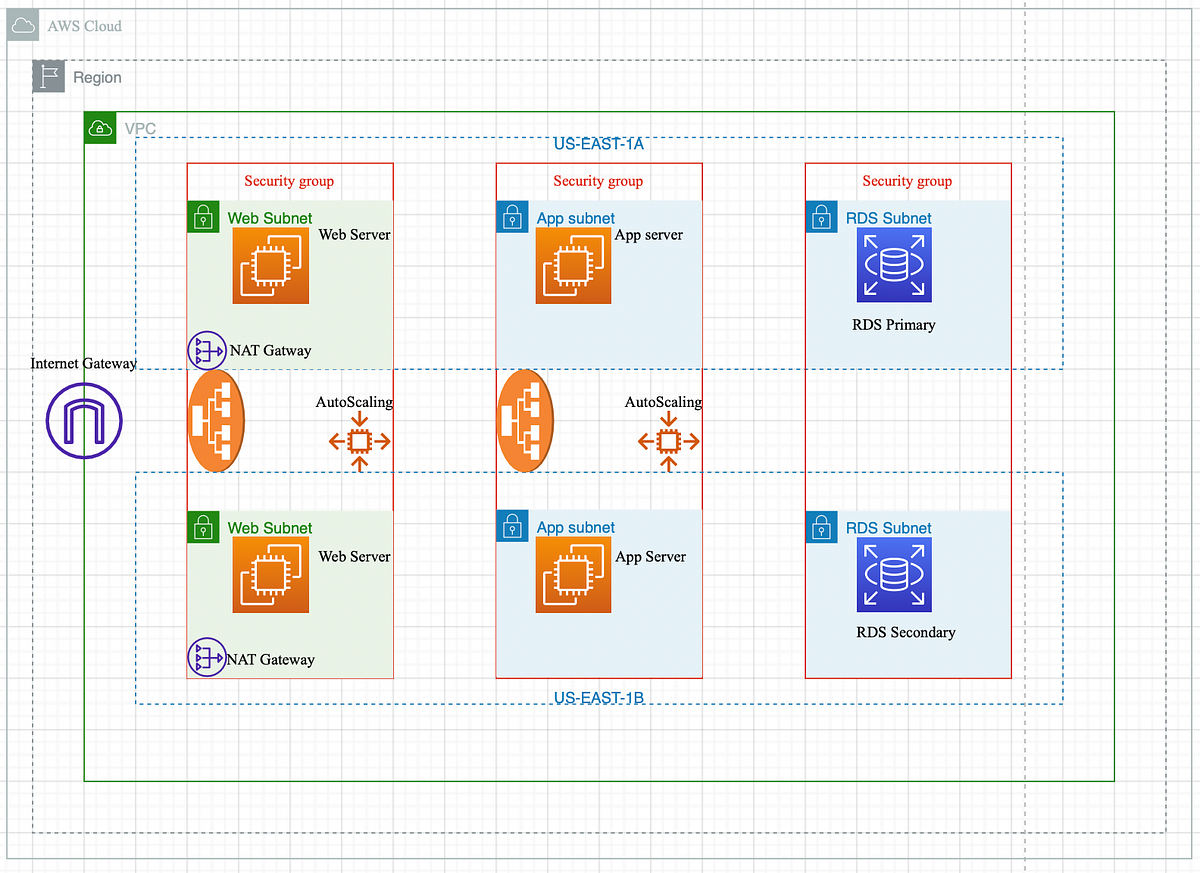1200x873 pixels.
Task: Click the middle Security group title text
Action: 598,181
